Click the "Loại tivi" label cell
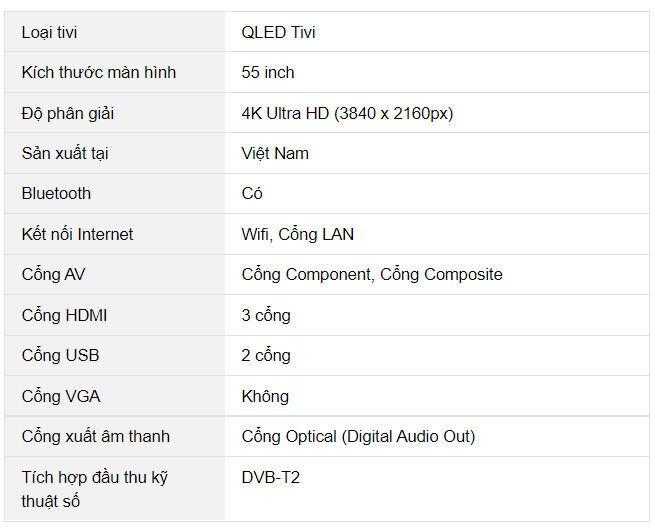Image resolution: width=655 pixels, height=532 pixels. (49, 32)
